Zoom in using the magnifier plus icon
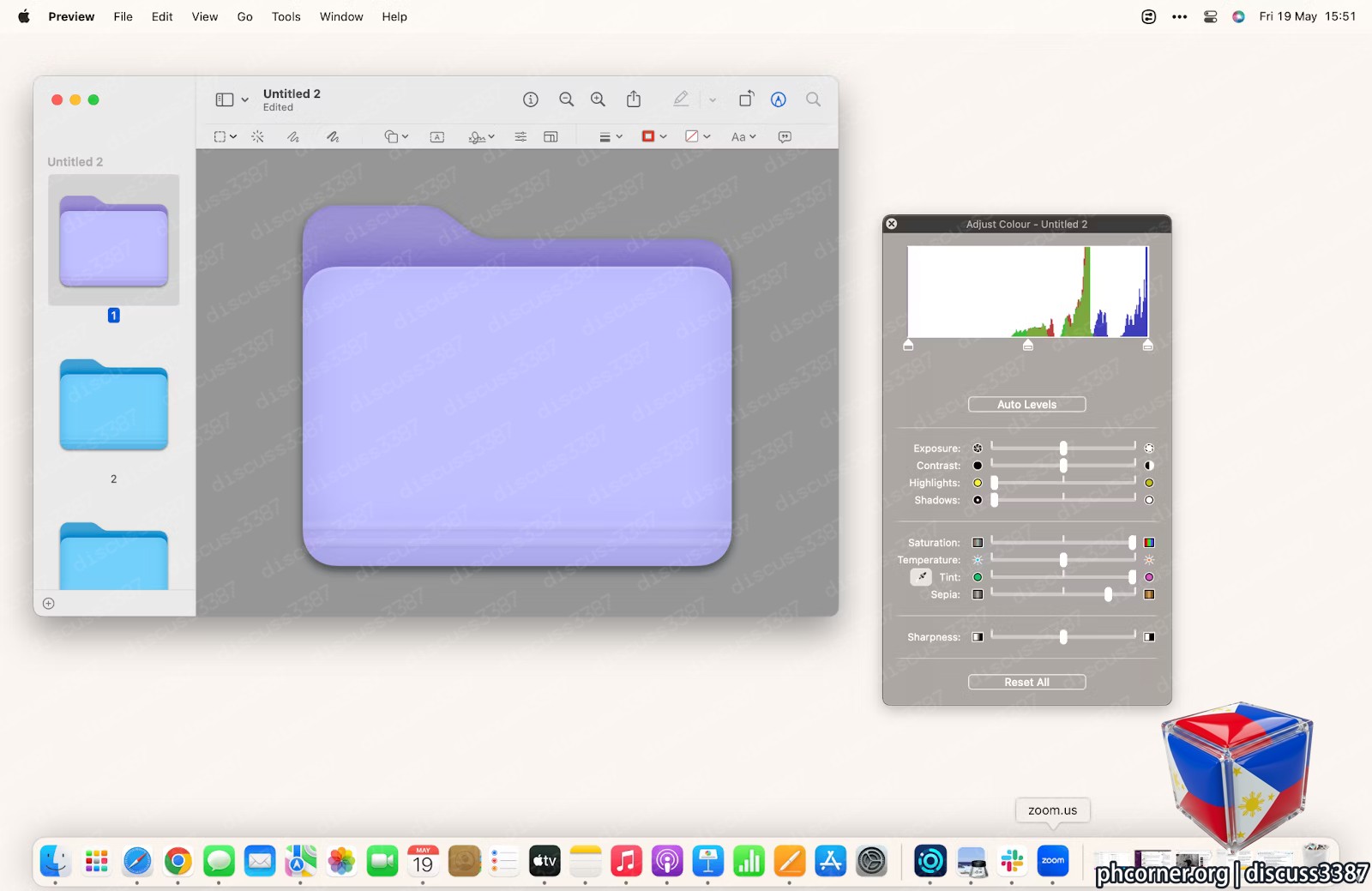Image resolution: width=1372 pixels, height=891 pixels. tap(598, 99)
